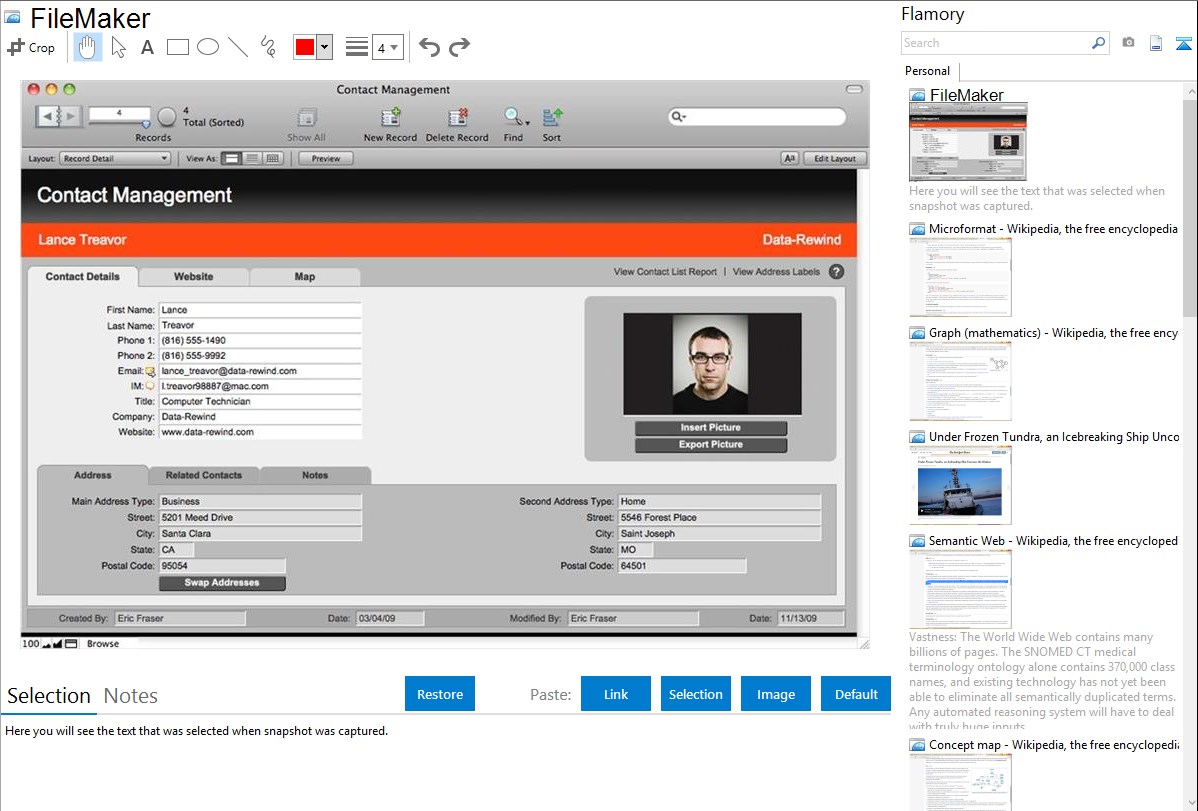Click the redo arrow
Screen dimensions: 1198x811
[x=459, y=47]
